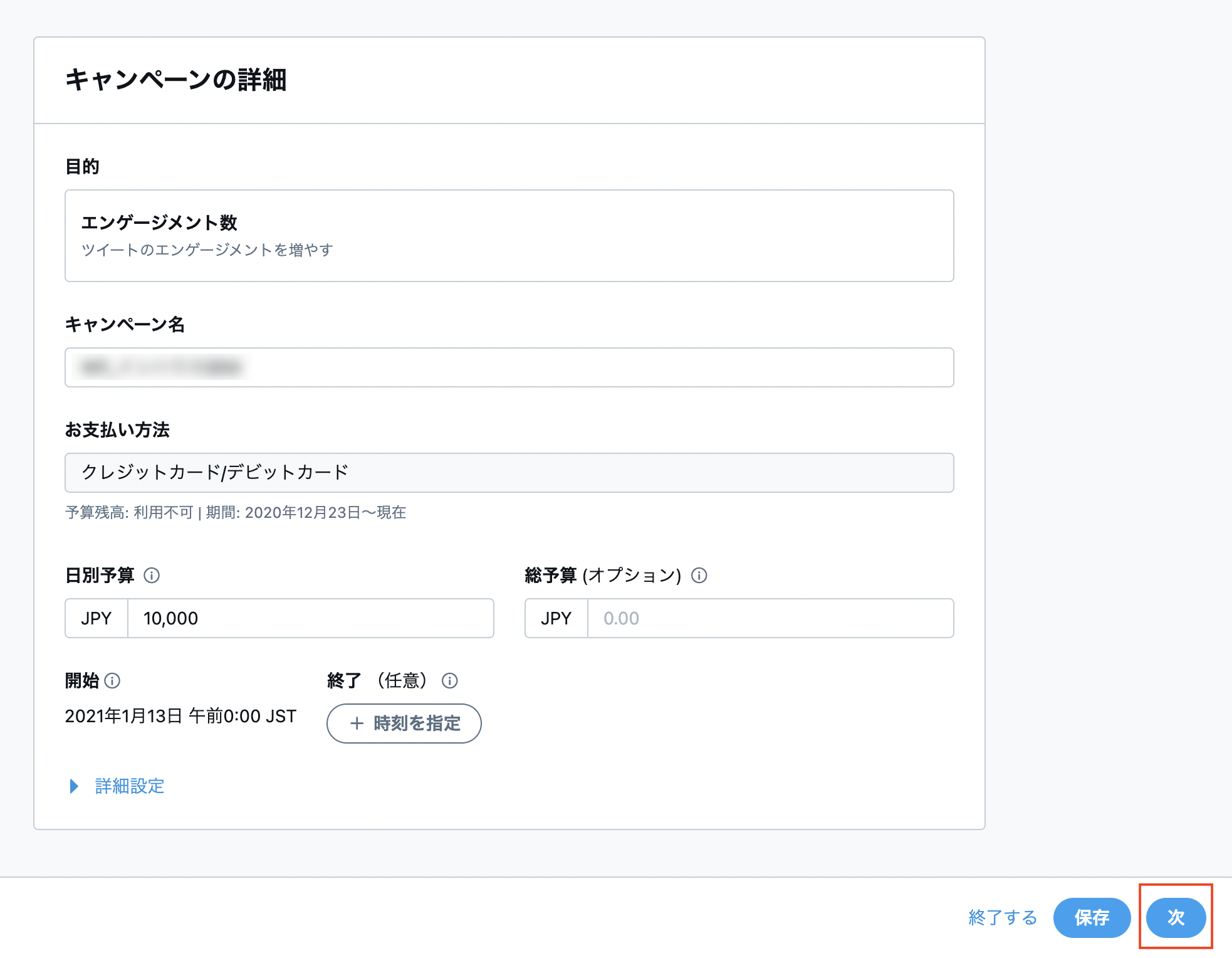This screenshot has width=1232, height=958.
Task: Click 終了する to exit setup
Action: pyautogui.click(x=1003, y=917)
